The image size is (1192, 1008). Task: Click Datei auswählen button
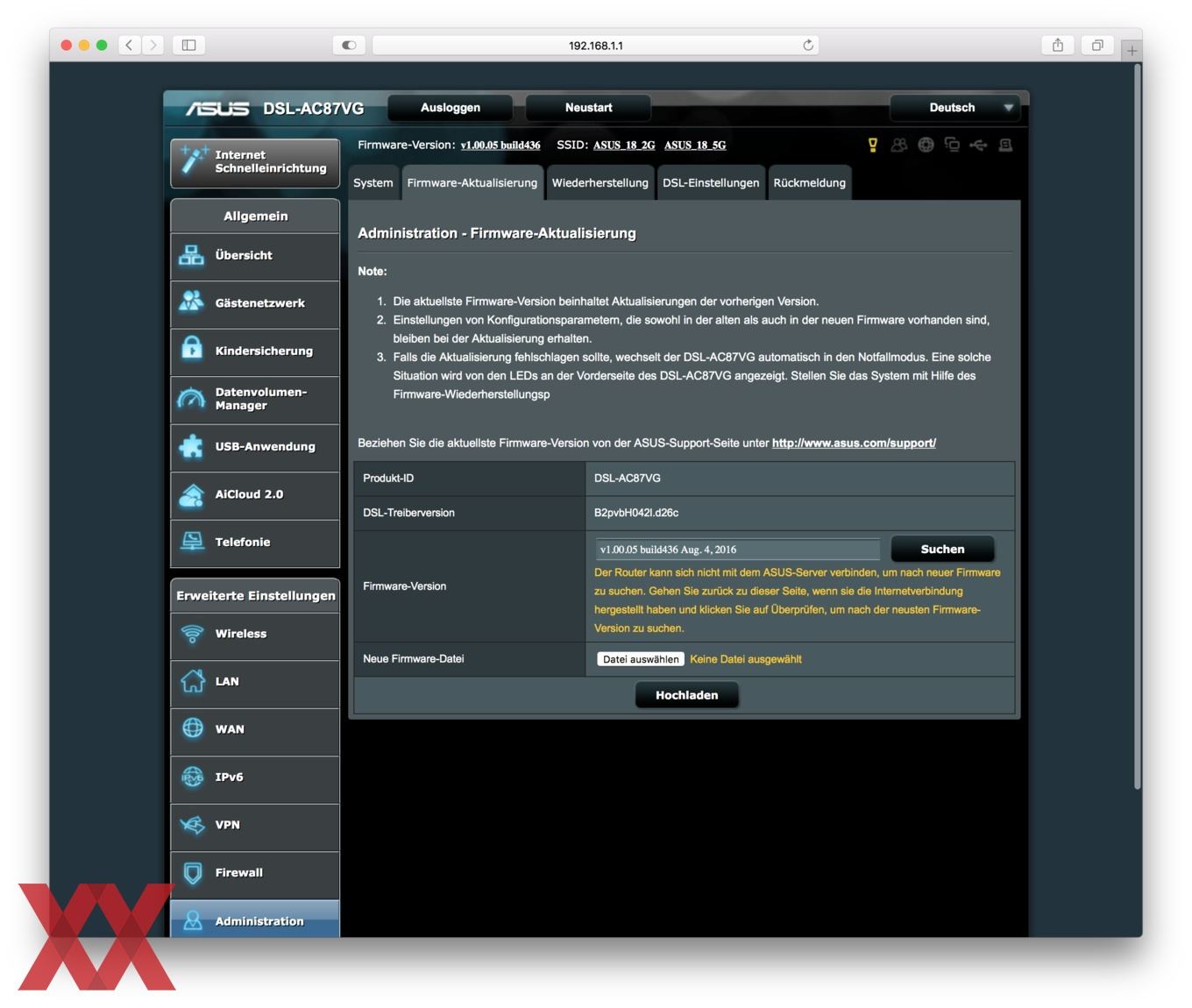tap(641, 659)
